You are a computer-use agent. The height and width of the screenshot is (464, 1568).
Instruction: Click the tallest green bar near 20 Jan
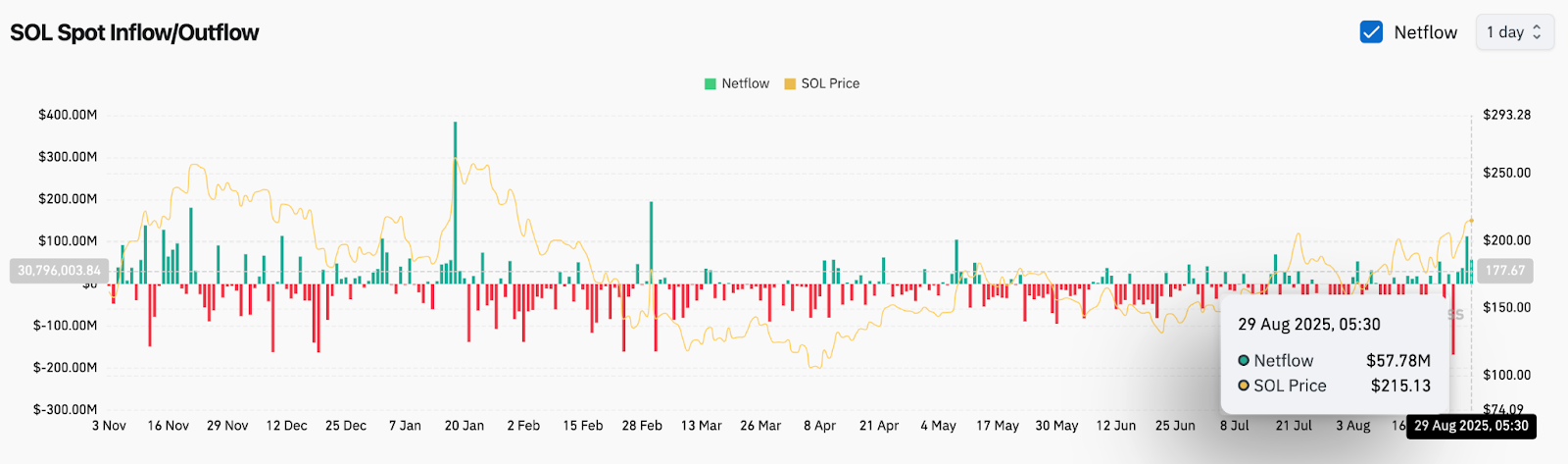tap(455, 196)
